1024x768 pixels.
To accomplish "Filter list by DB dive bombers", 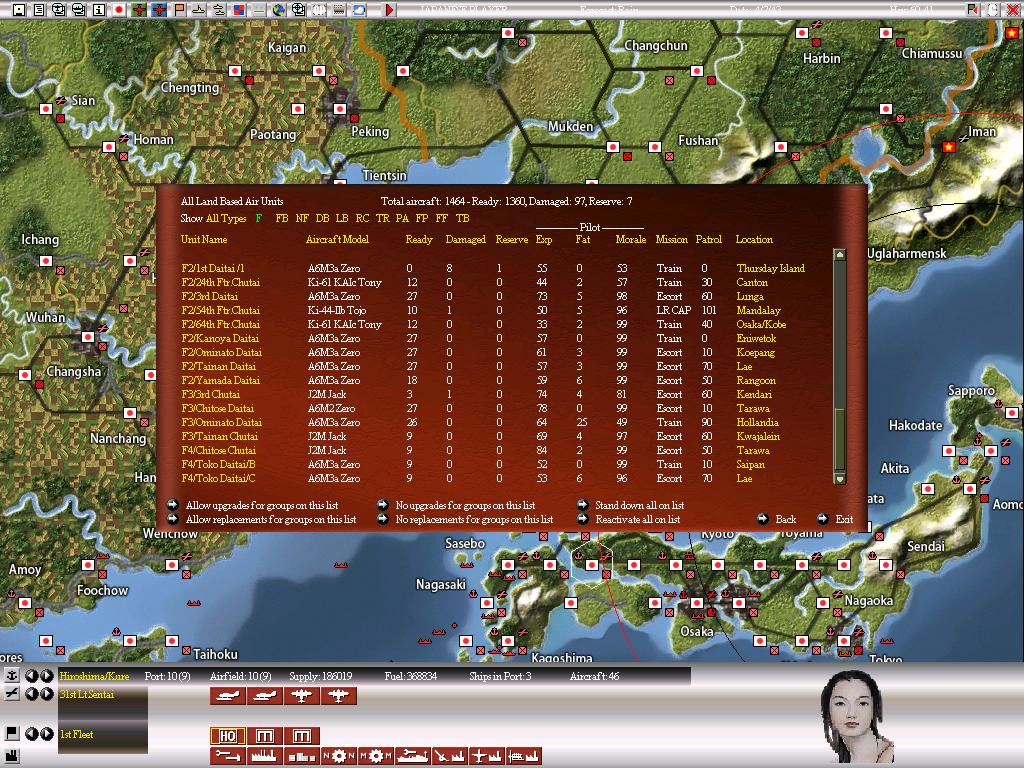I will (x=322, y=218).
